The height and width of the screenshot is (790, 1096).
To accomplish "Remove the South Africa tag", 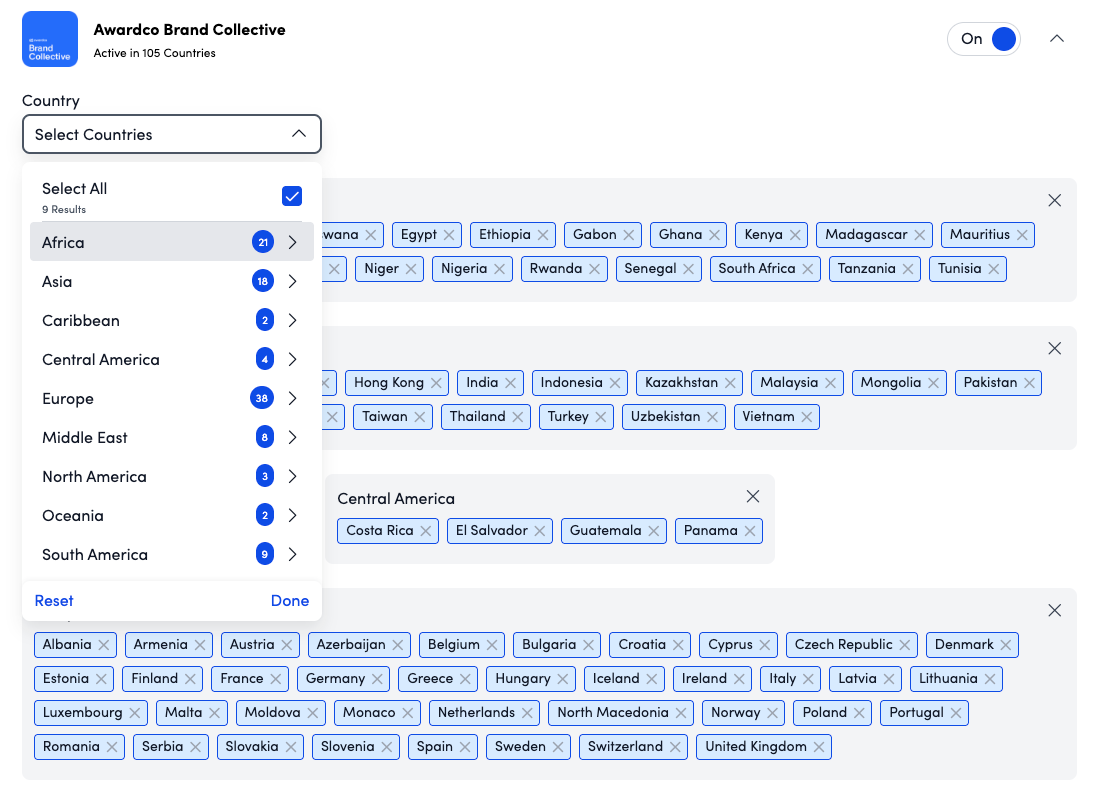I will [x=808, y=269].
